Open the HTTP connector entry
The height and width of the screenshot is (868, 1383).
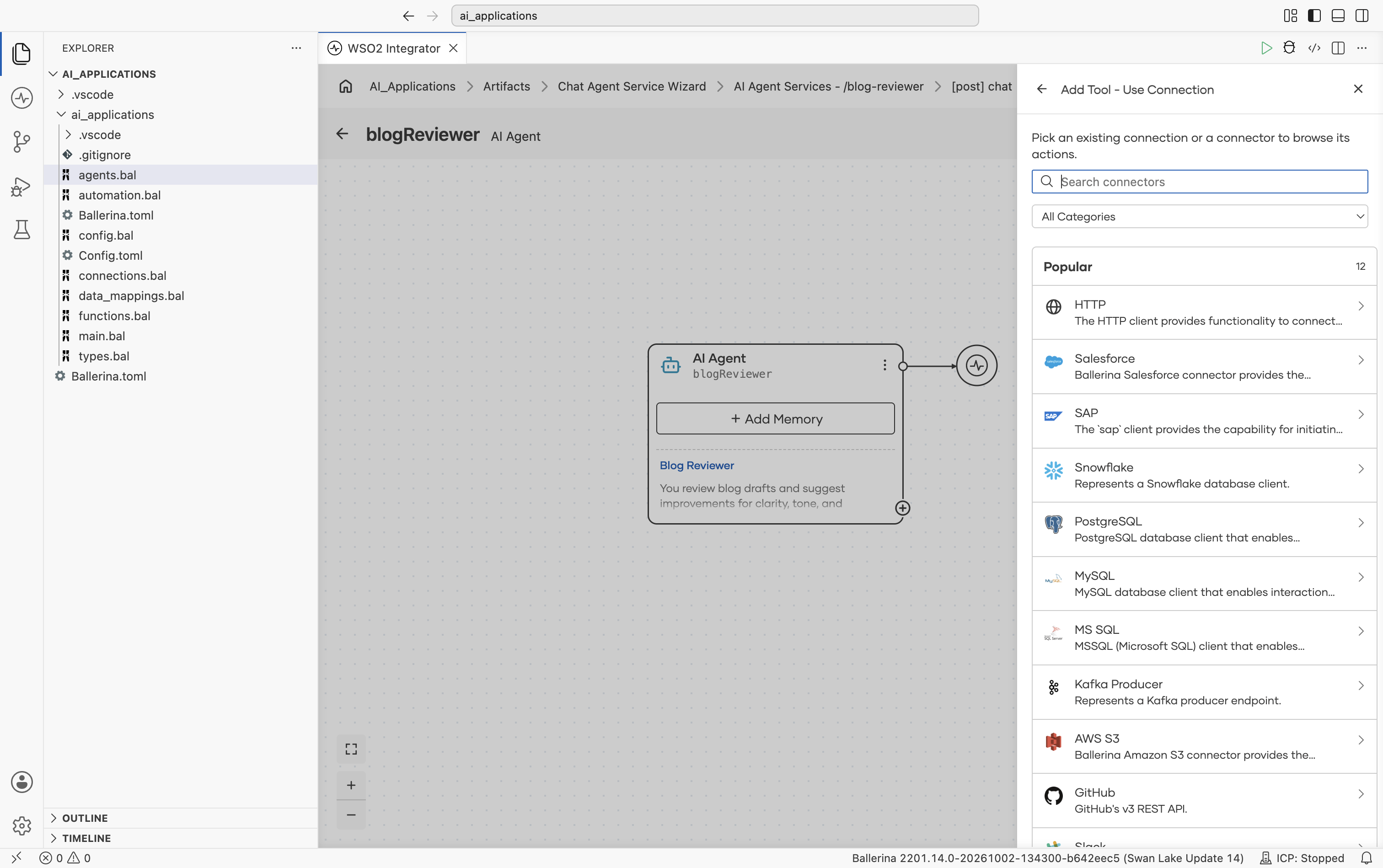pos(1204,312)
